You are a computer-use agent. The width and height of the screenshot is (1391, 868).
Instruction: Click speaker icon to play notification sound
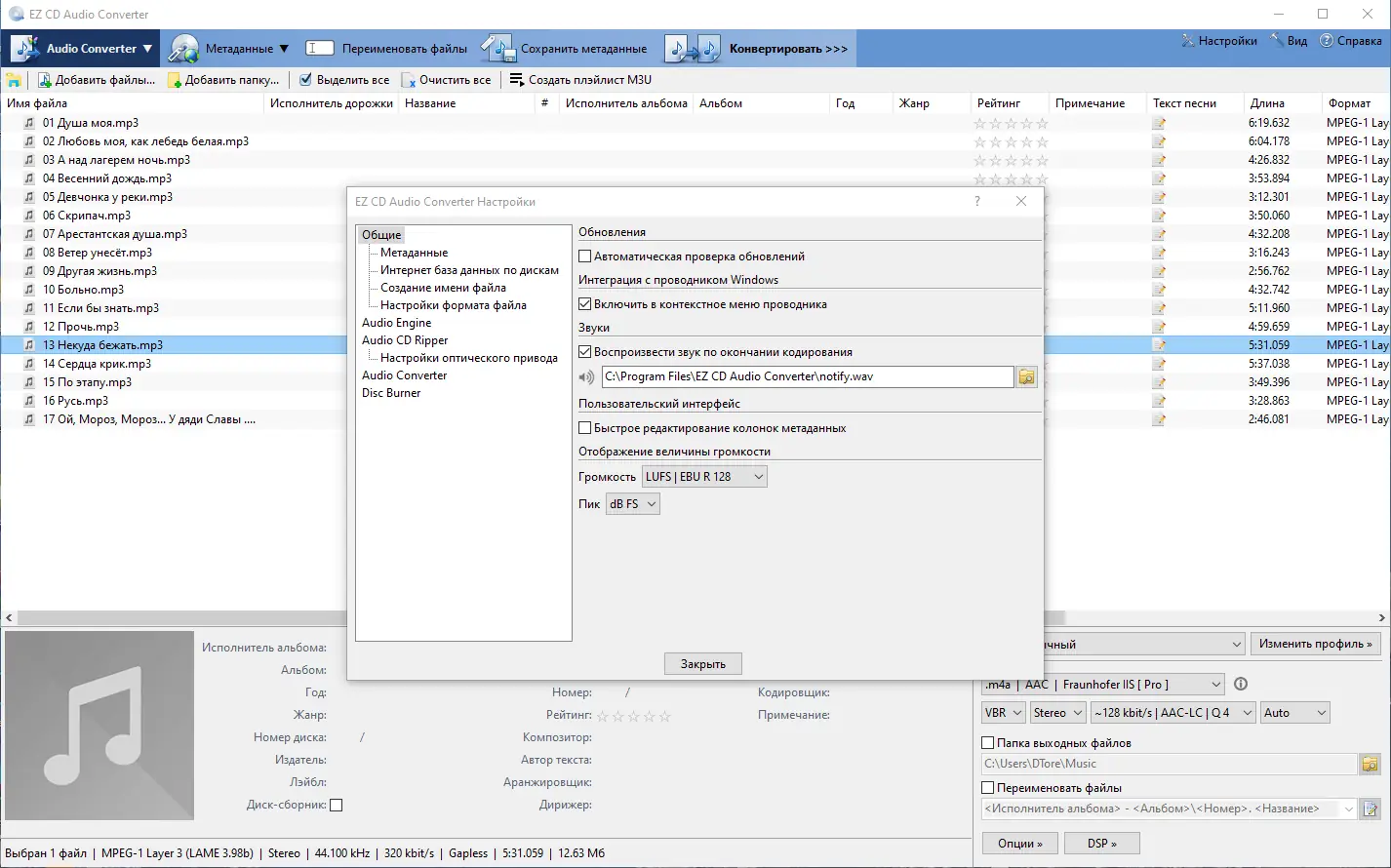586,377
